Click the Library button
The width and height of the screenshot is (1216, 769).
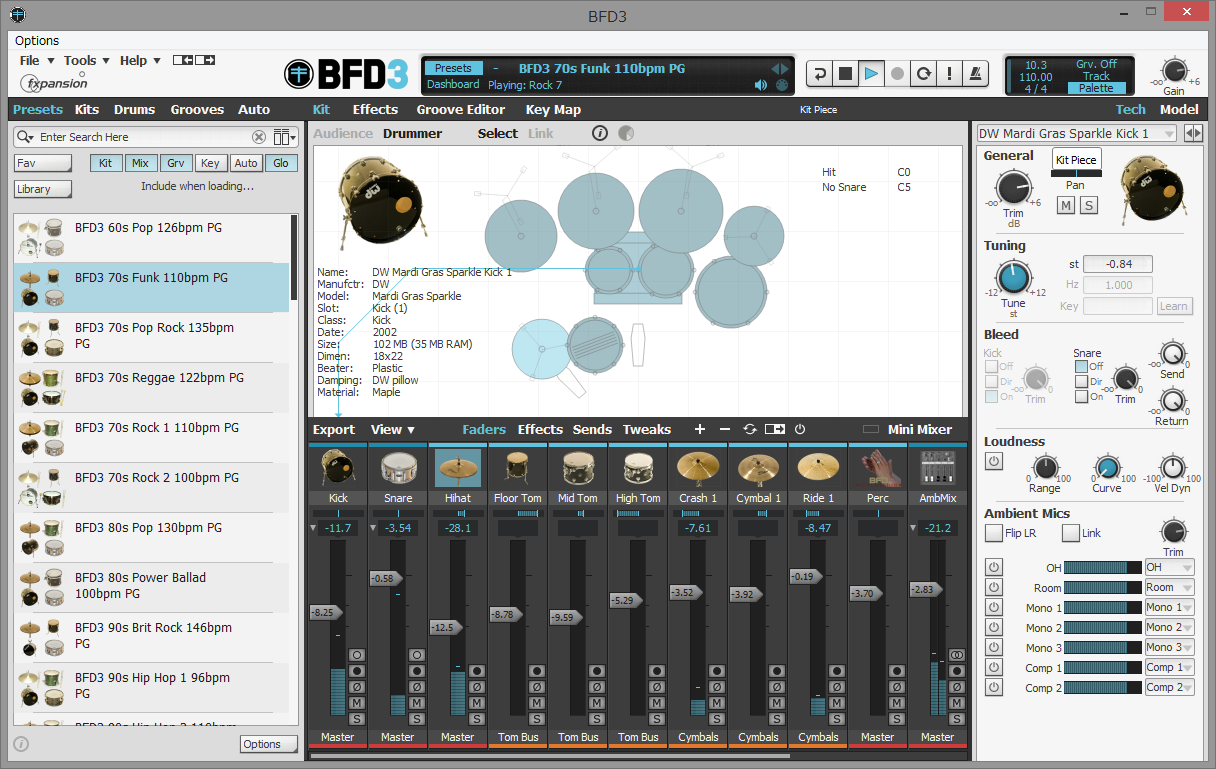pos(43,189)
